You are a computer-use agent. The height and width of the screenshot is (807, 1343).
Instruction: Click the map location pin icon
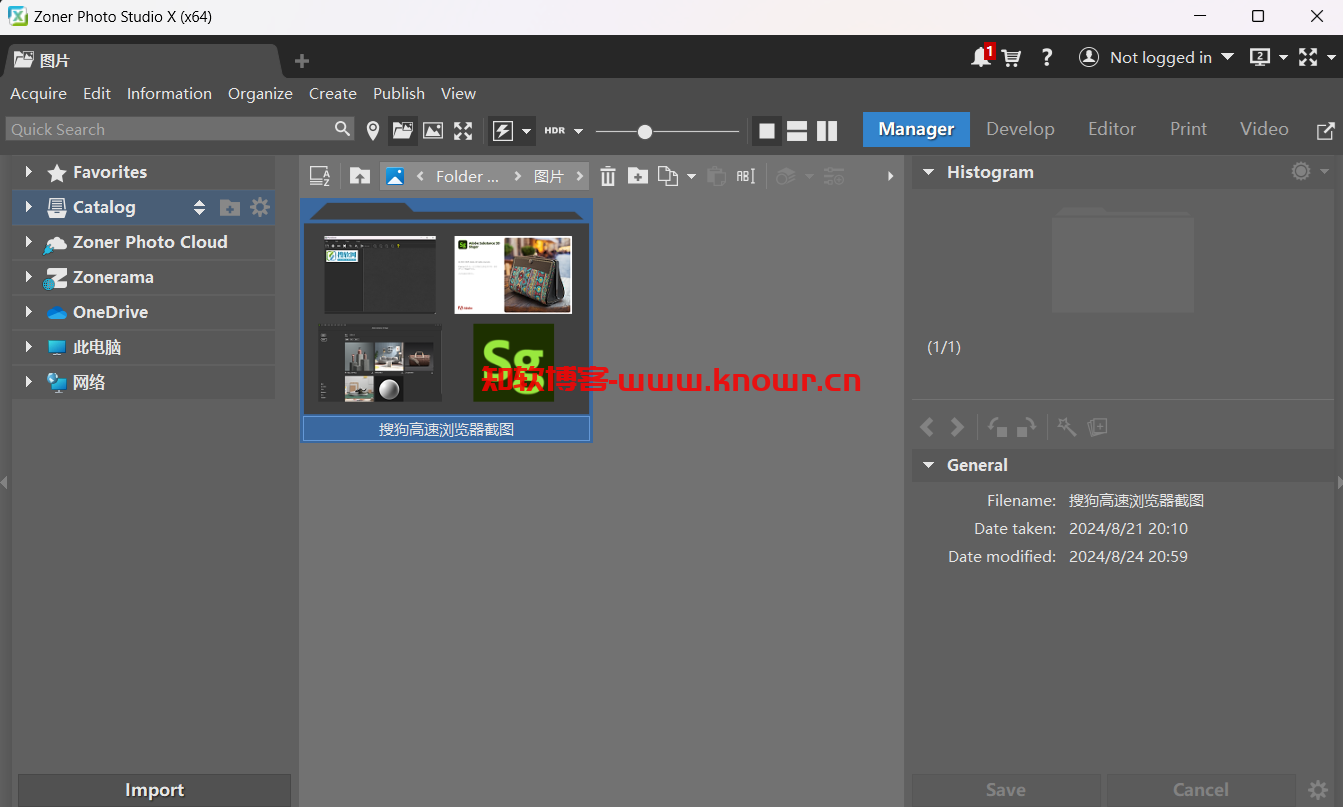click(x=373, y=130)
